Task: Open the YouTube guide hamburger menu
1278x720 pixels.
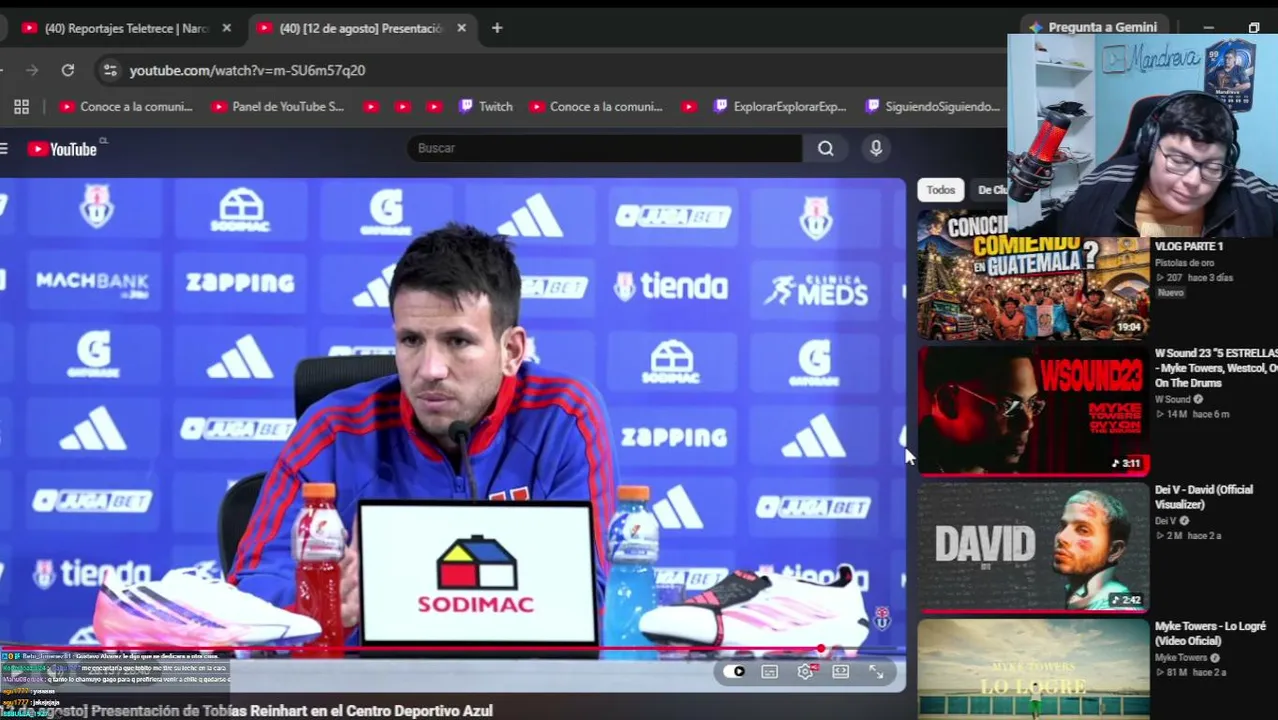Action: 4,149
